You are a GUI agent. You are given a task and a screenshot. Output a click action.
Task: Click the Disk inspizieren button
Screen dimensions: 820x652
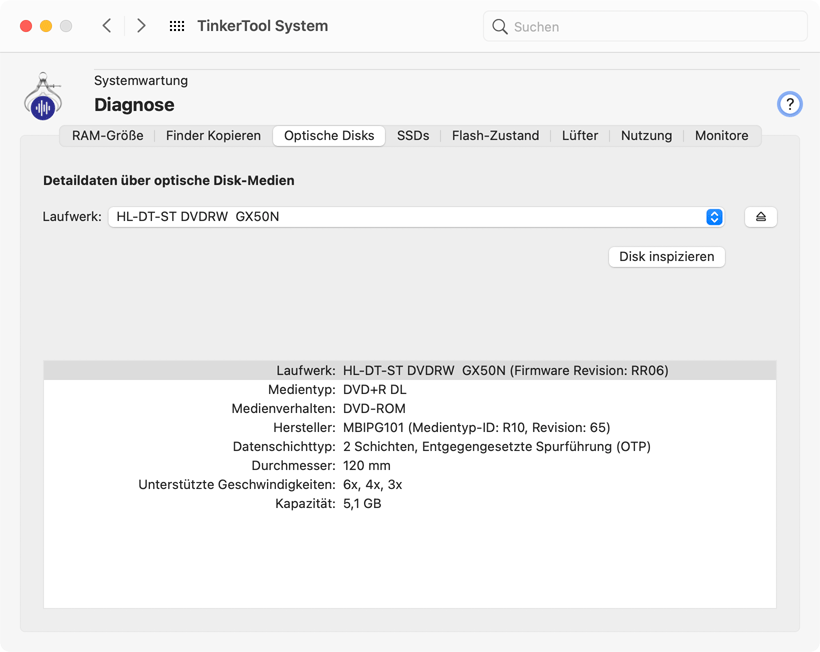point(667,257)
